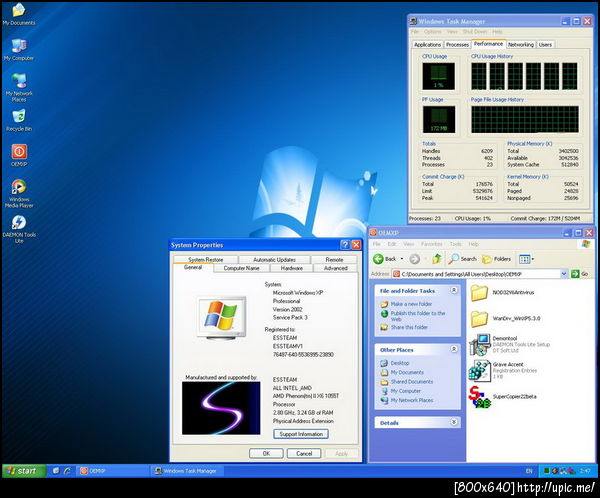Open the Advanced tab in System Properties

tap(336, 268)
